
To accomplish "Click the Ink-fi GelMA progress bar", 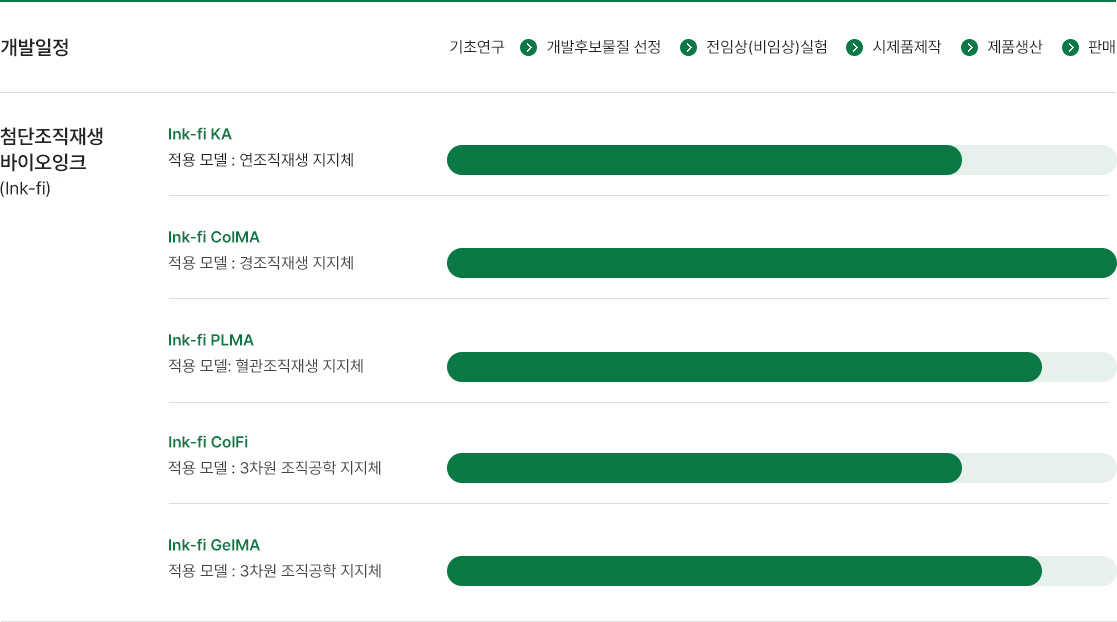I will point(781,571).
